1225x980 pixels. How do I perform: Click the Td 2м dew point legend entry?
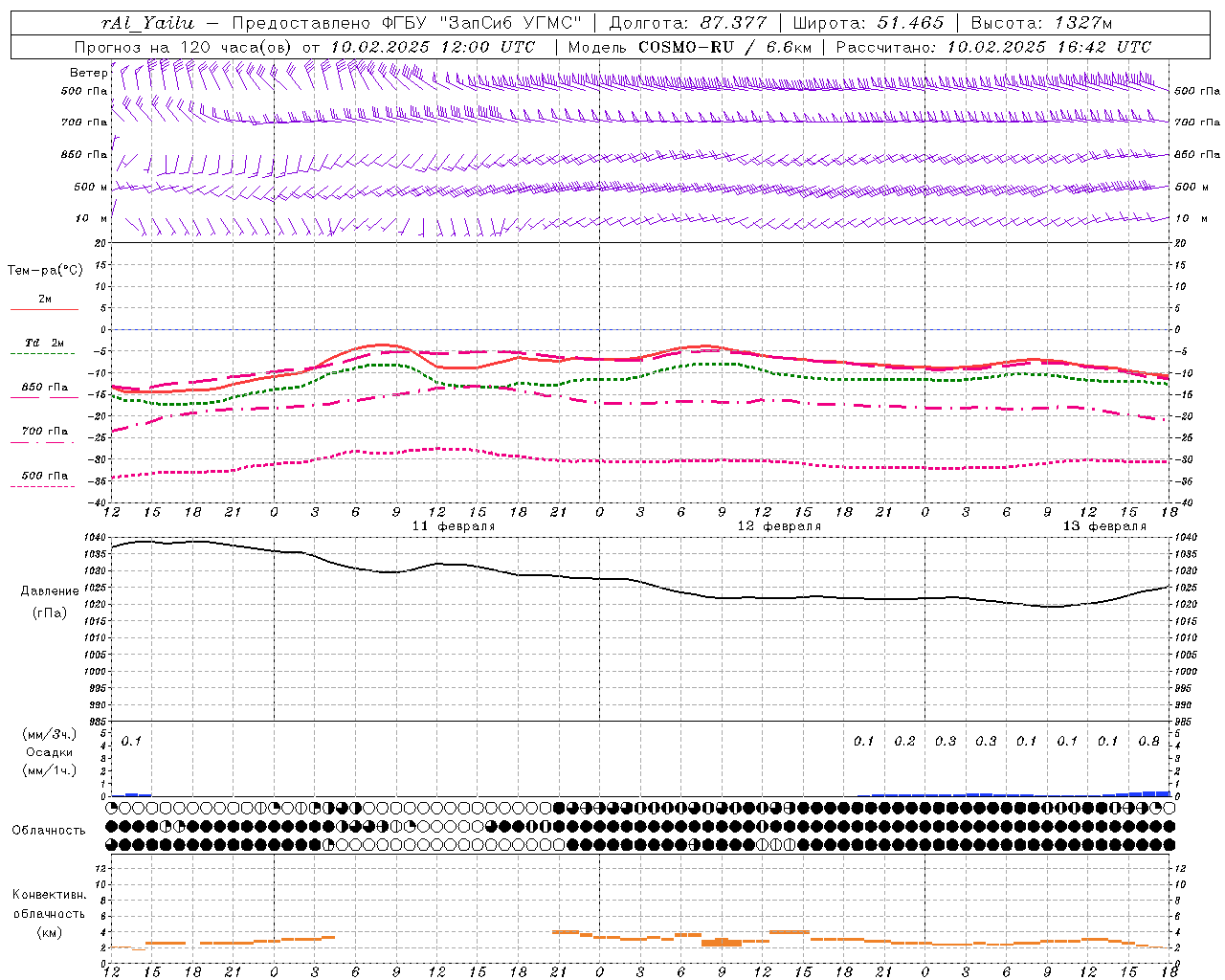coord(44,343)
